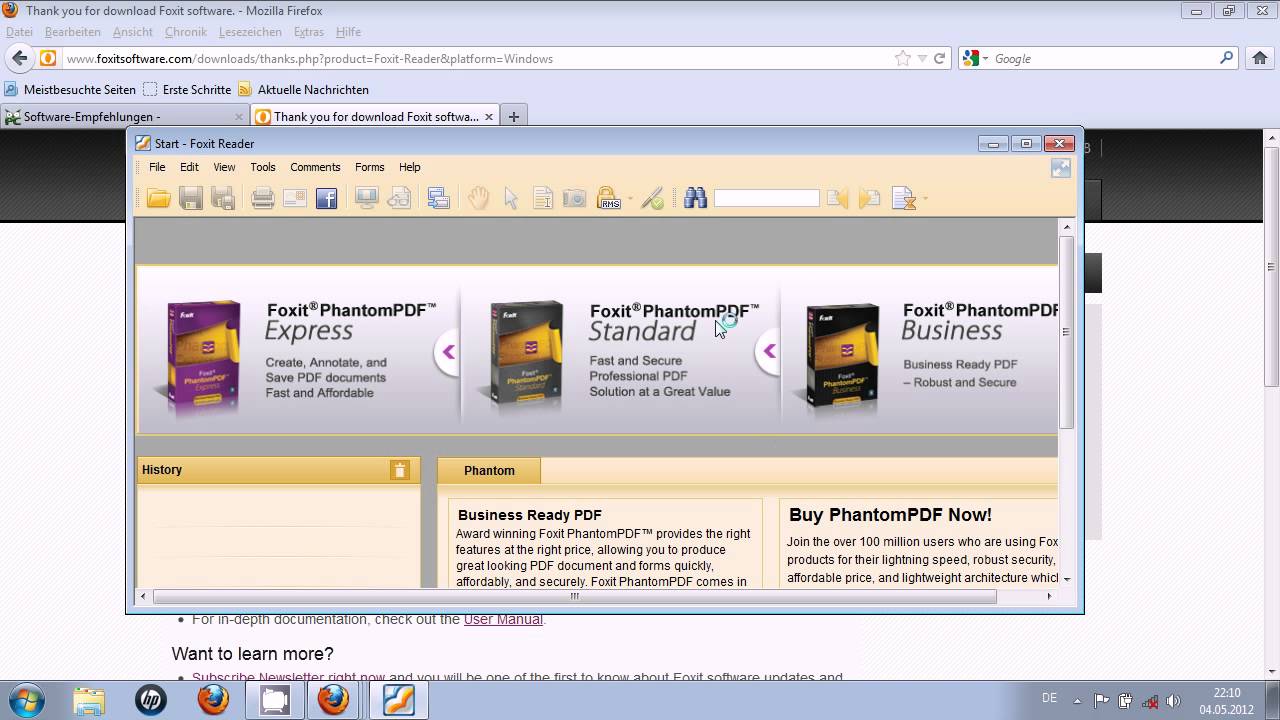The image size is (1280, 720).
Task: Close the Thank you for download tab
Action: tap(489, 116)
